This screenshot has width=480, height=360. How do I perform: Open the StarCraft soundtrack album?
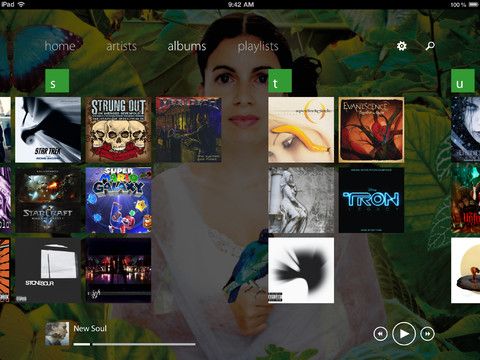click(48, 200)
